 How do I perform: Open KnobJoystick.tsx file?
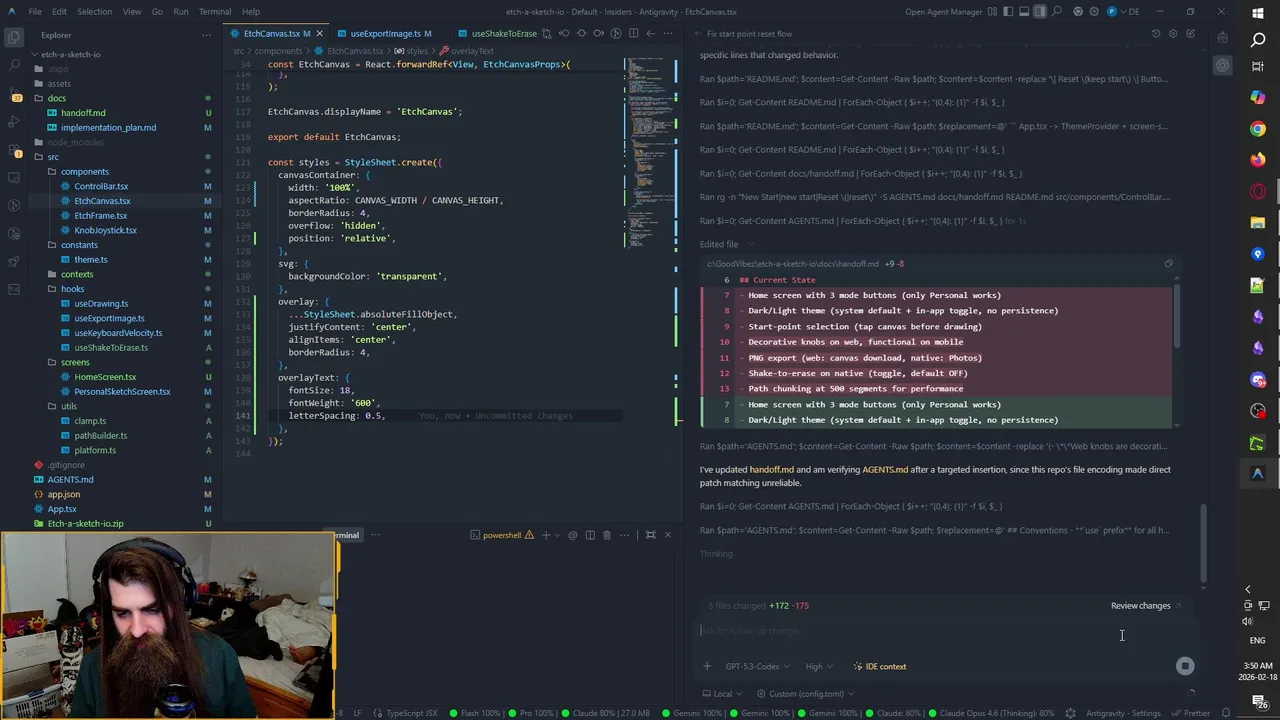[105, 230]
